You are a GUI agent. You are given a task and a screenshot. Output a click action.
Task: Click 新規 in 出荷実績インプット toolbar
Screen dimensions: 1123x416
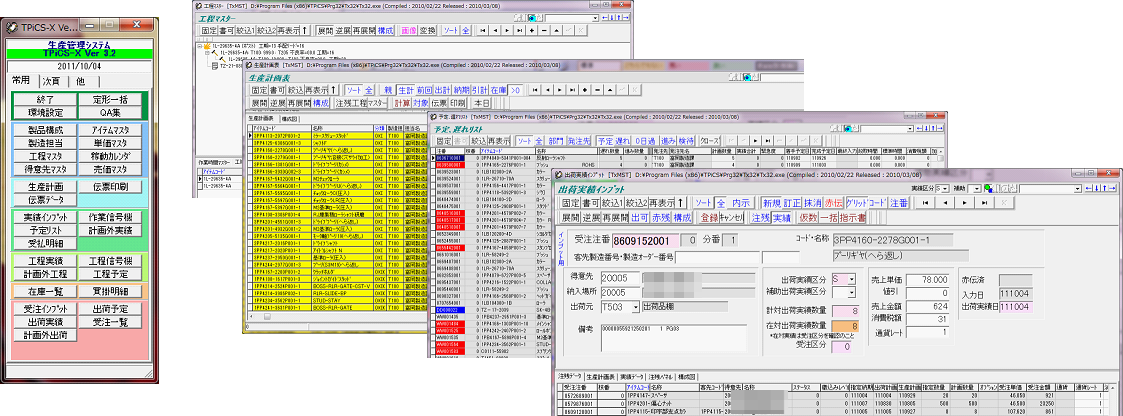[772, 203]
